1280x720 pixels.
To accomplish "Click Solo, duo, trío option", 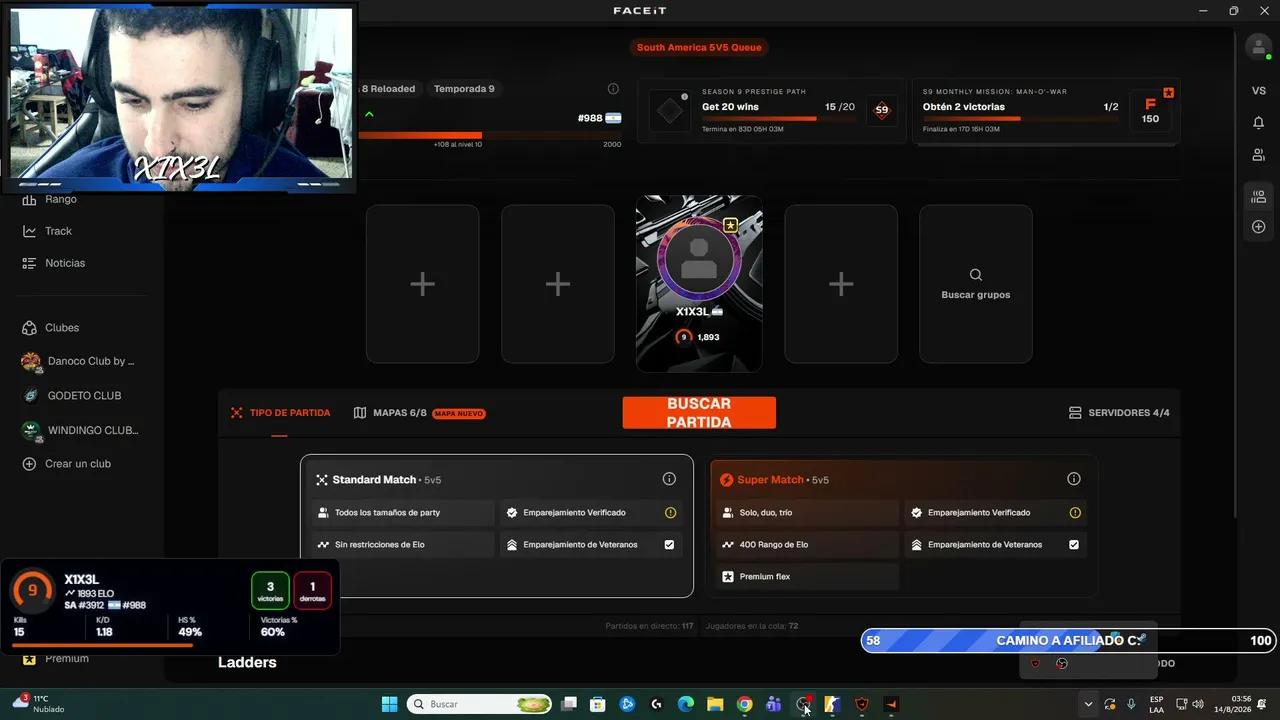I will pos(807,513).
